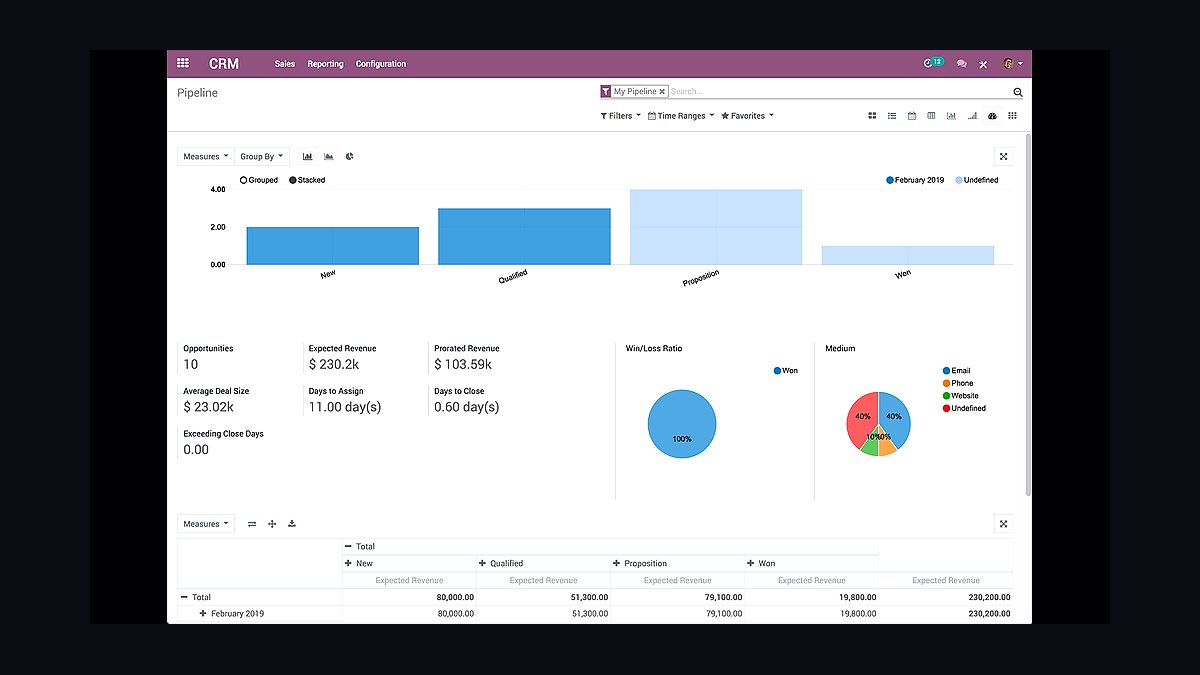Switch to List view

[892, 116]
